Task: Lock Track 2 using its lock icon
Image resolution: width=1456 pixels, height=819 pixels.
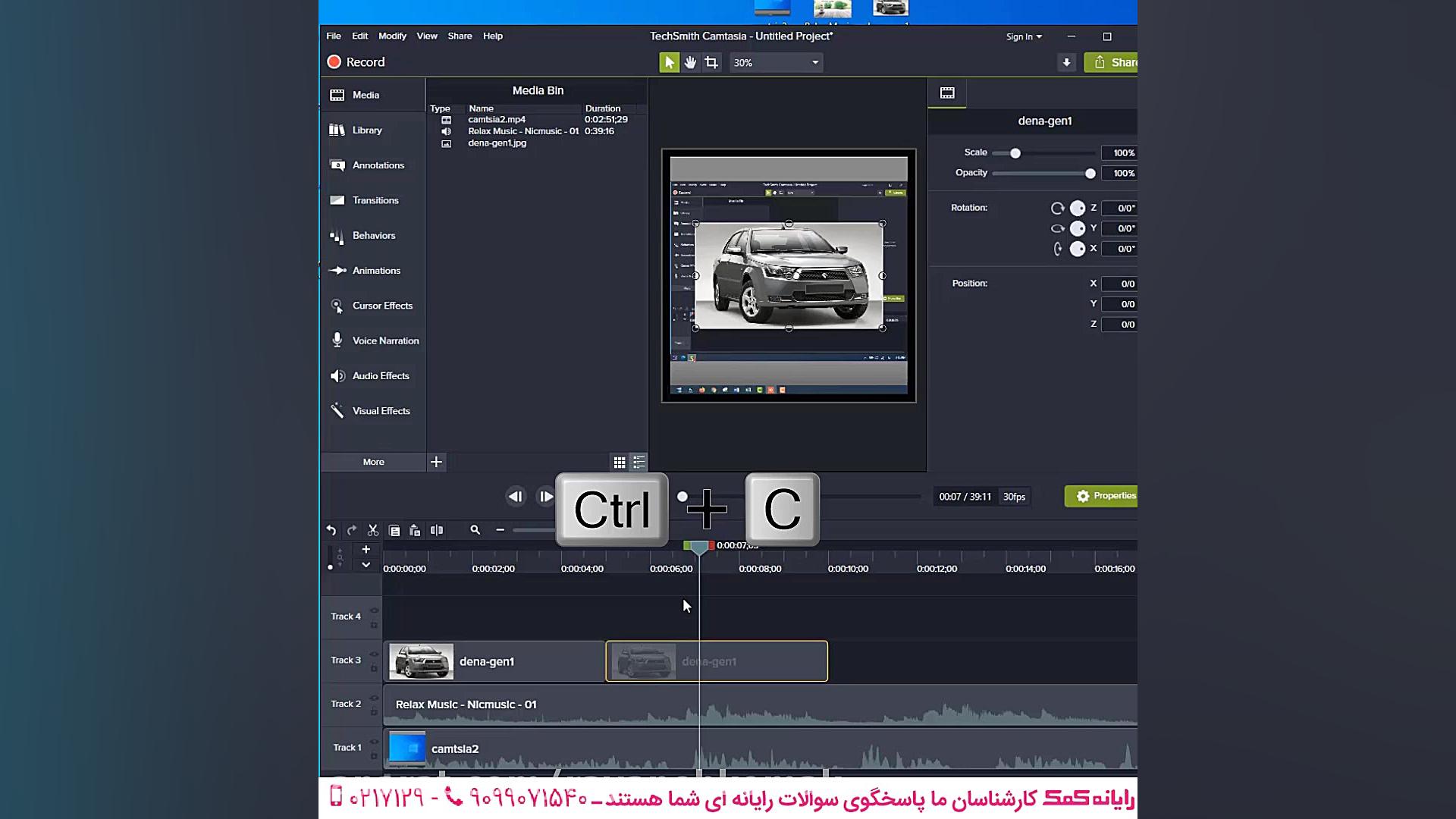Action: (374, 712)
